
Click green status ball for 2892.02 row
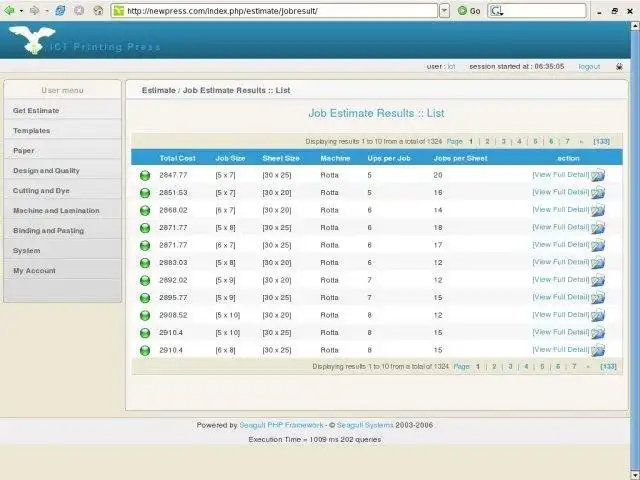pos(145,280)
